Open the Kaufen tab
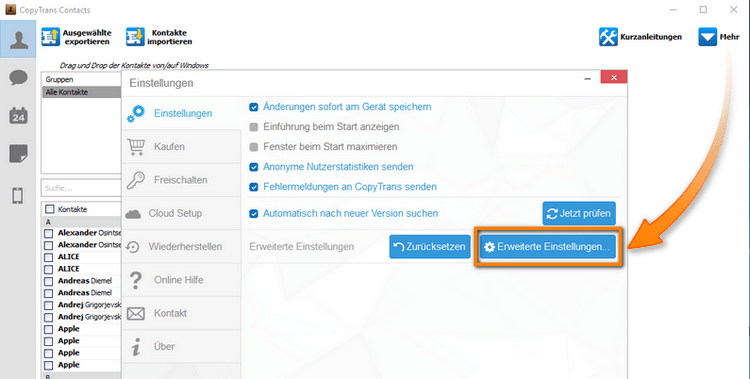Viewport: 750px width, 379px height. pyautogui.click(x=181, y=146)
